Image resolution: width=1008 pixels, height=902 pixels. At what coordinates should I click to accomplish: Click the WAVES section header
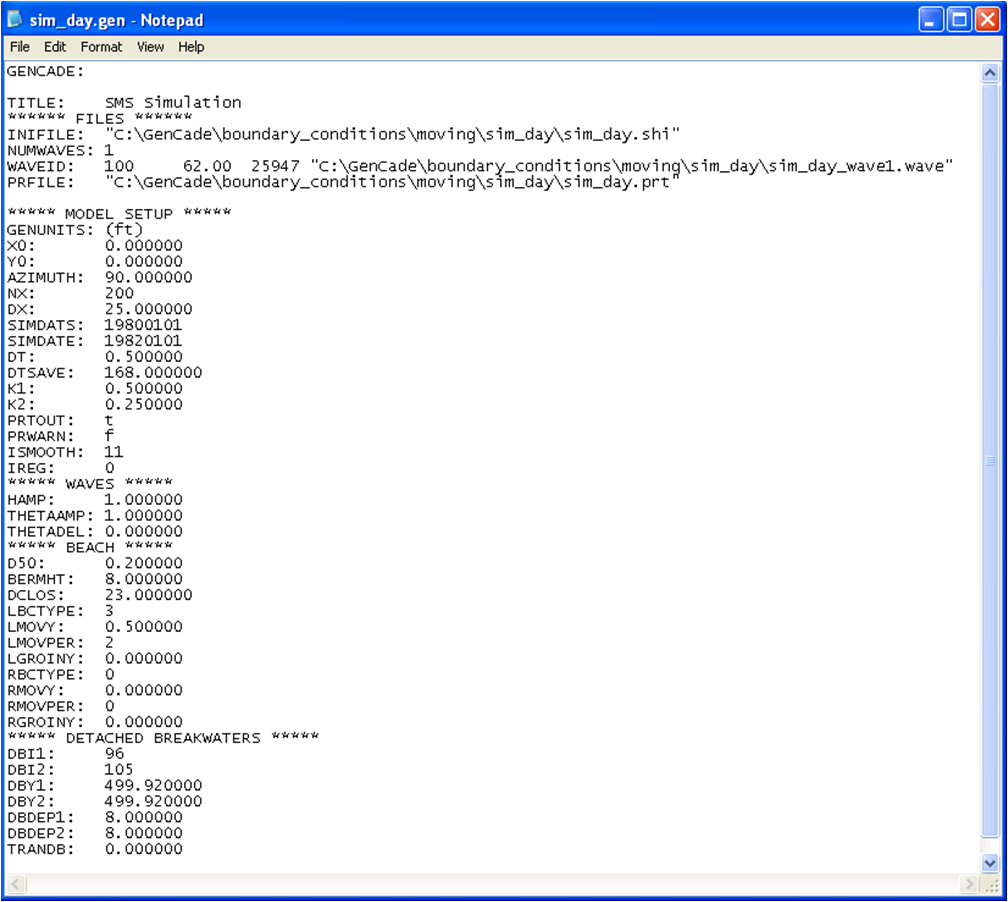click(90, 483)
